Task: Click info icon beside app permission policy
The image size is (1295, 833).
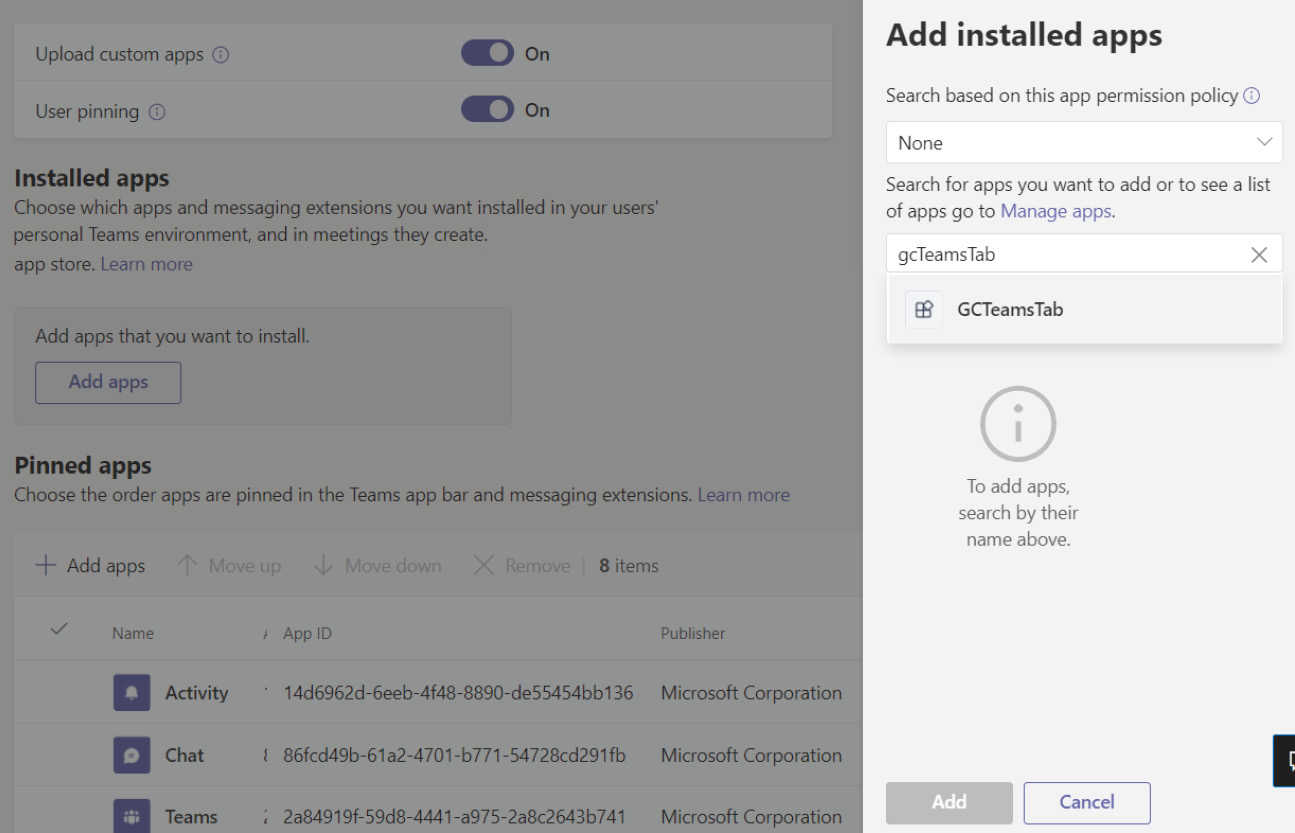Action: tap(1251, 96)
